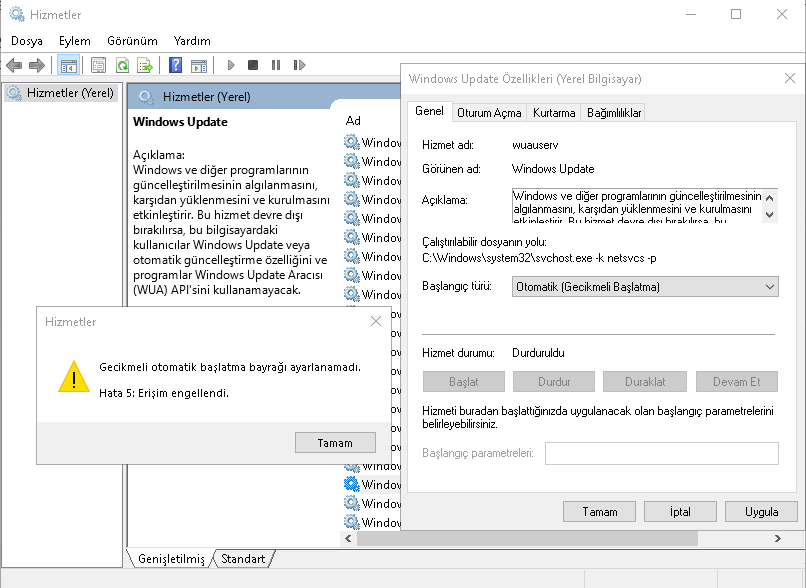The image size is (806, 588).
Task: Click the Hizmetler gear icon in the title bar
Action: tap(17, 14)
